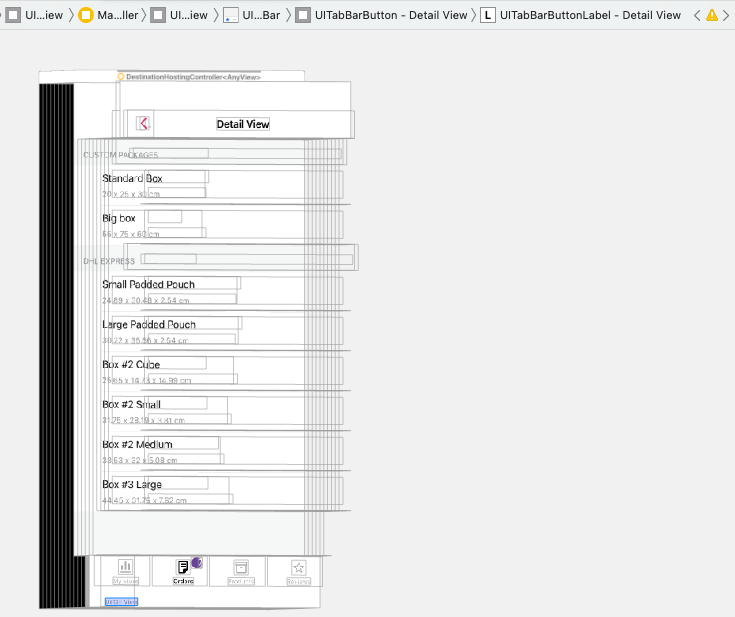Go to next issue with right chevron
The image size is (735, 617).
pyautogui.click(x=726, y=15)
